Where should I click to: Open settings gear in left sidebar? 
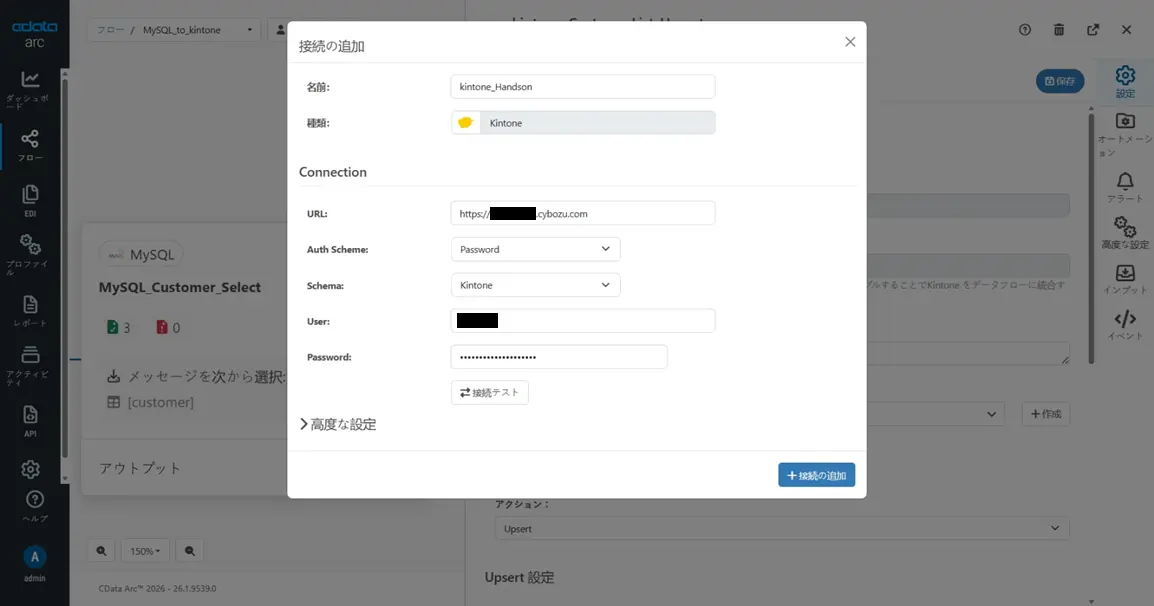tap(30, 469)
